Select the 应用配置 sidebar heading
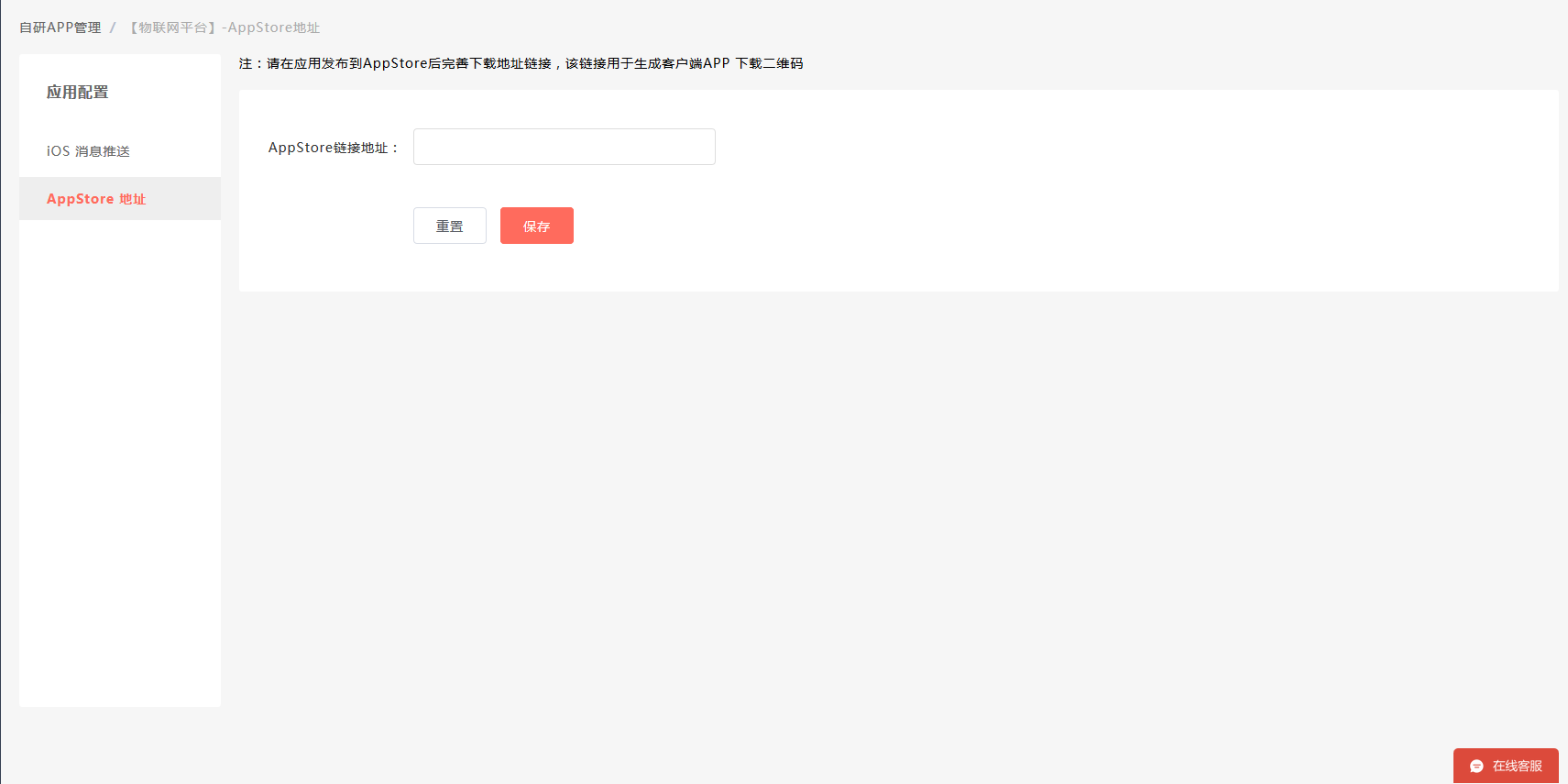This screenshot has height=784, width=1568. click(x=78, y=93)
